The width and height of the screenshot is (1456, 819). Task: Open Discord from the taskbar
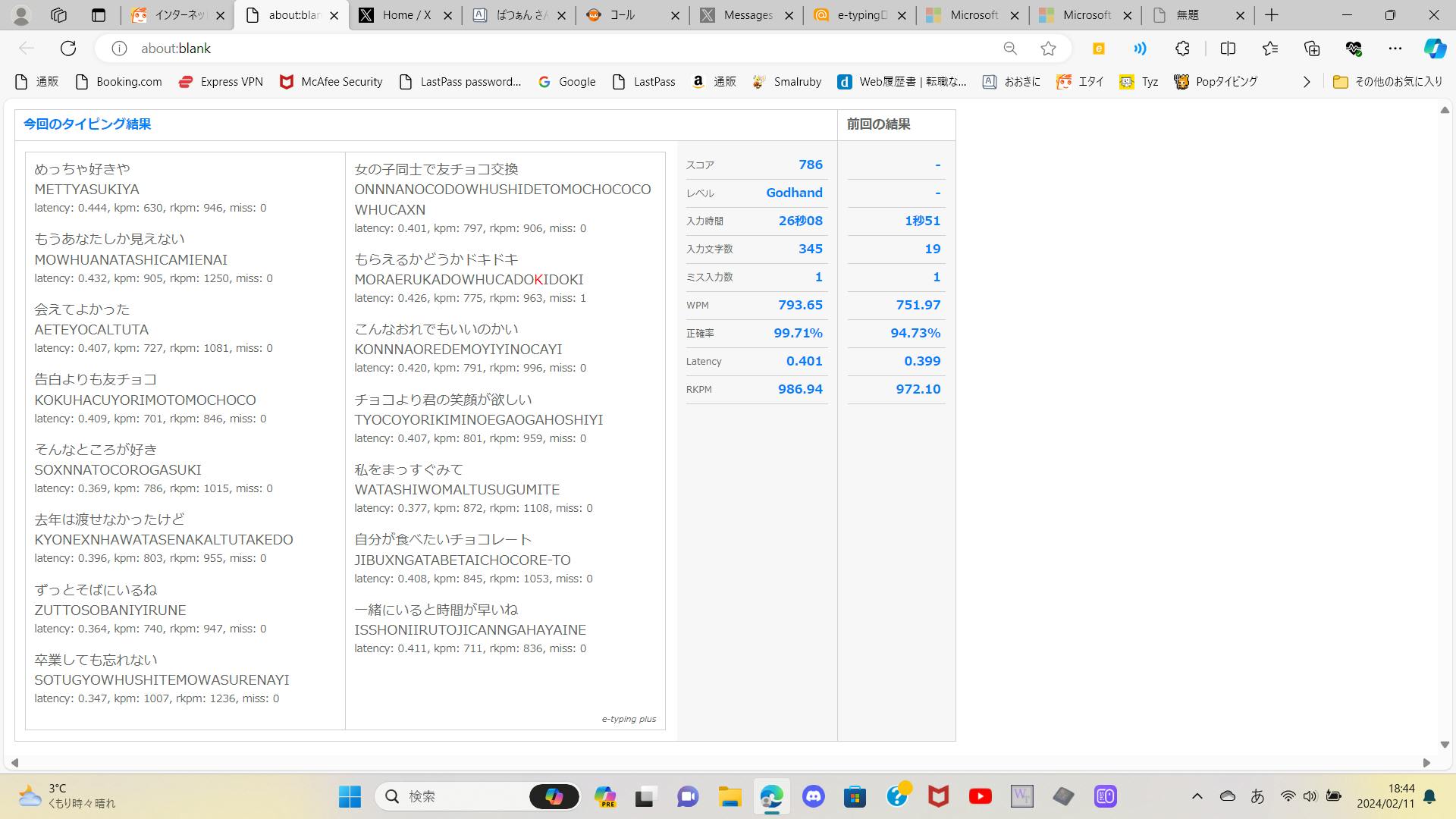click(814, 796)
